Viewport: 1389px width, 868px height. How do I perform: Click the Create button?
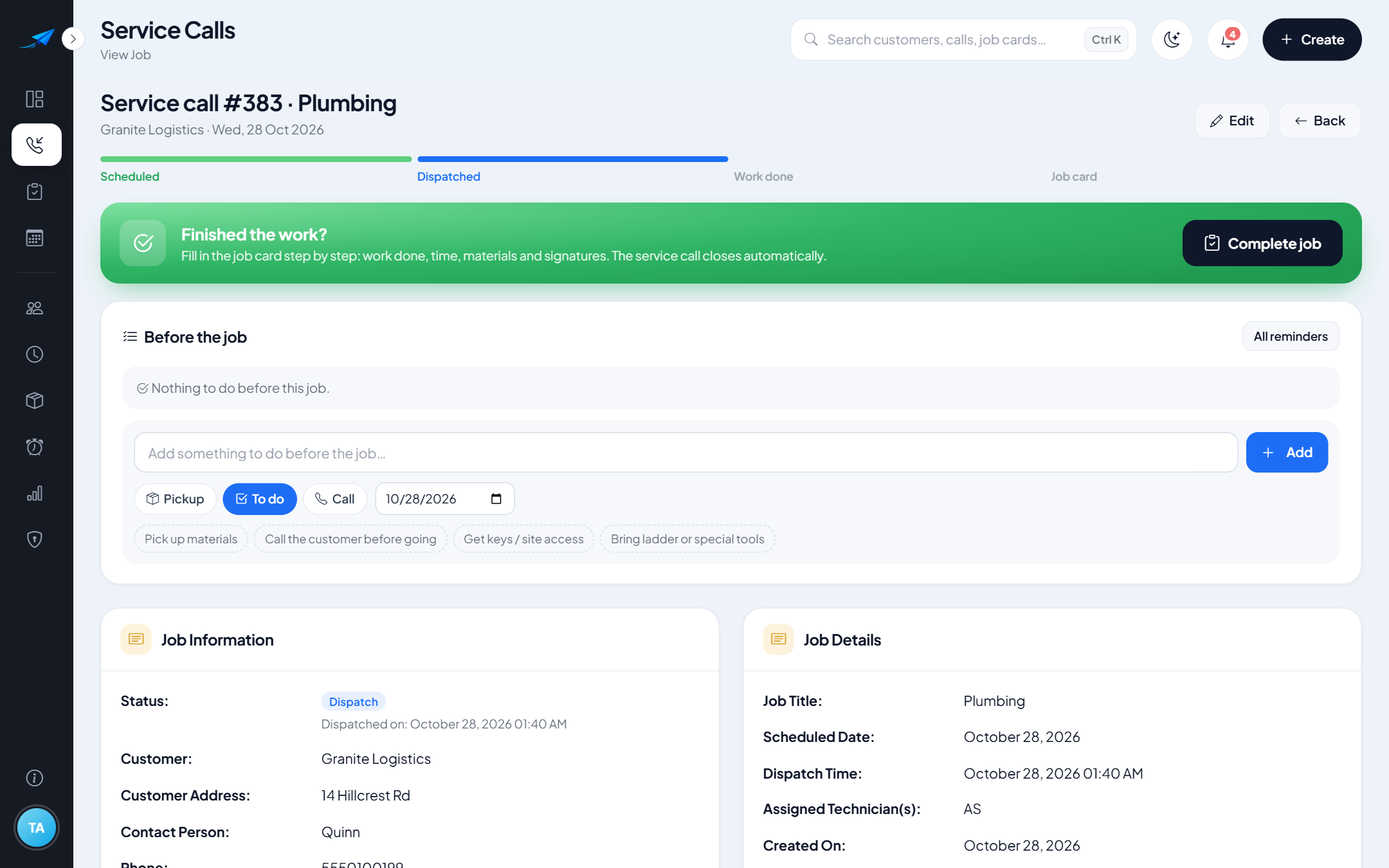pyautogui.click(x=1311, y=39)
